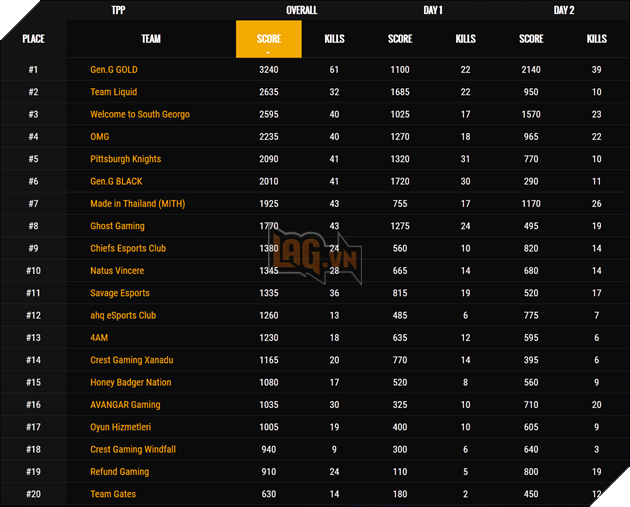Open the Team Liquid team link
The image size is (630, 507).
[x=113, y=92]
